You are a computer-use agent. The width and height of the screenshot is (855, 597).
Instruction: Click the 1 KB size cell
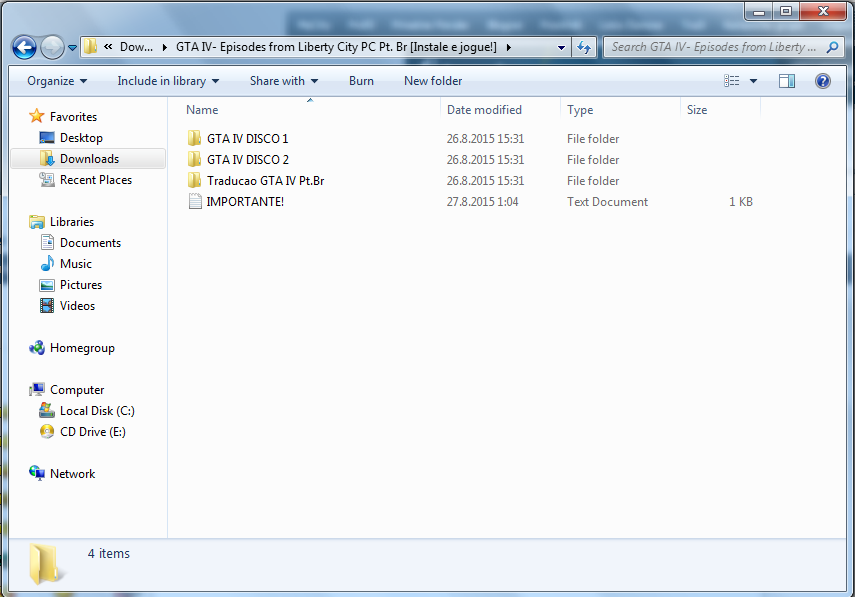click(740, 202)
